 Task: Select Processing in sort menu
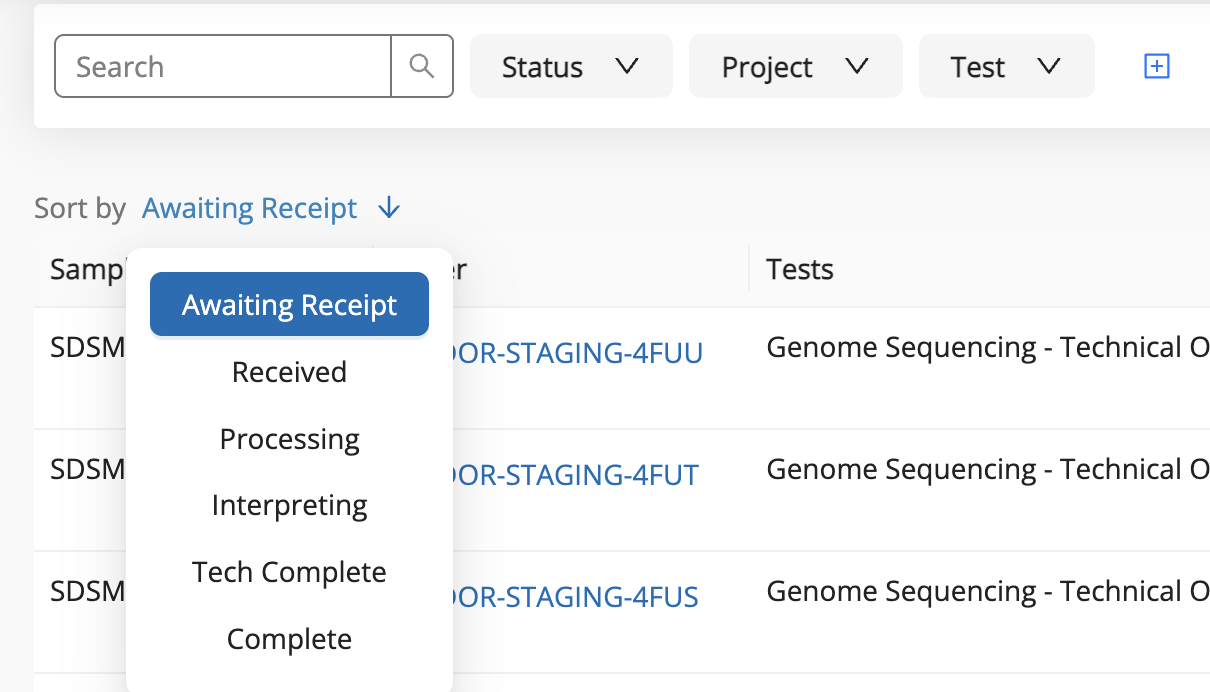289,438
